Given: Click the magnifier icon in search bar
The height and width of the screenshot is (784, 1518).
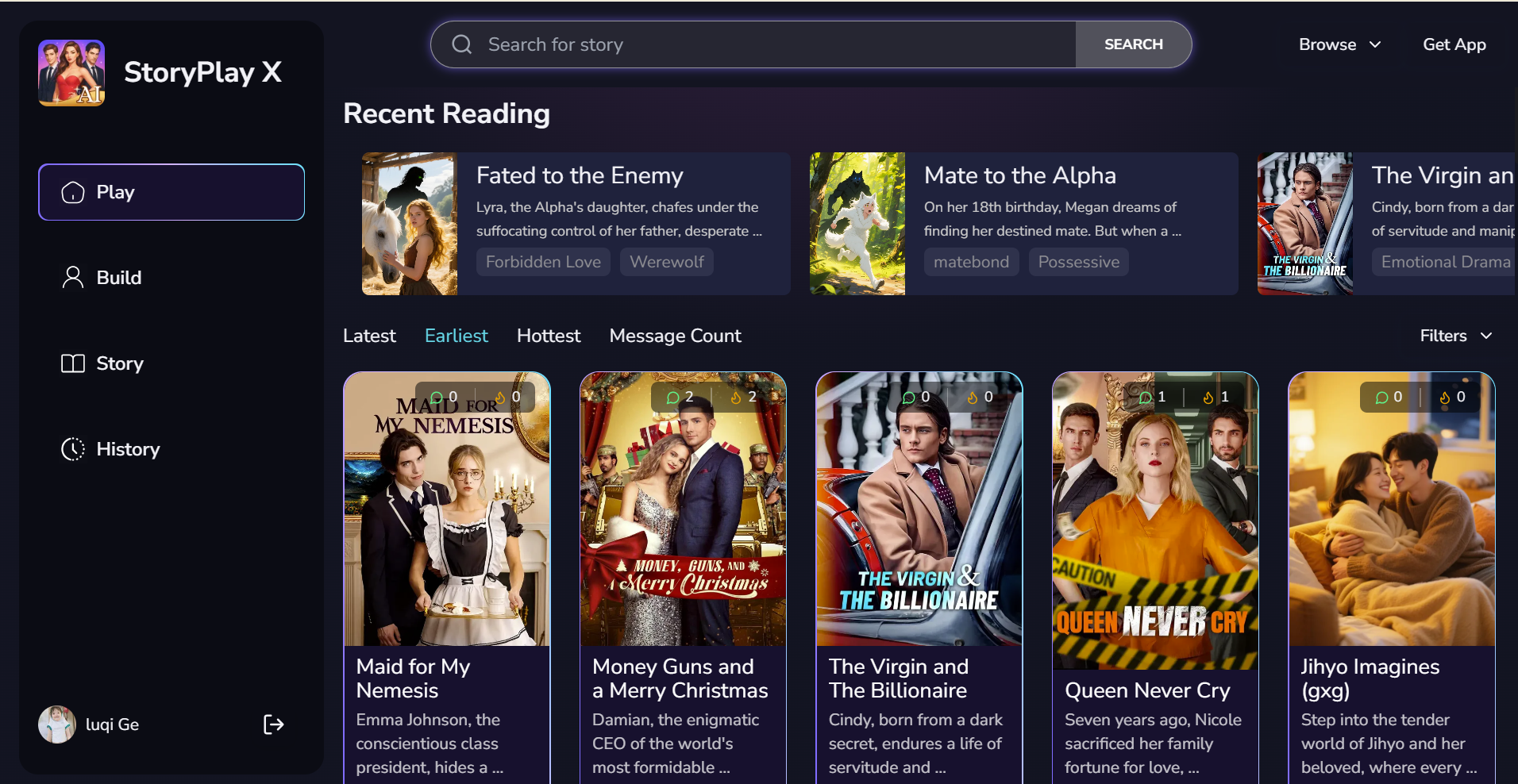Looking at the screenshot, I should [462, 44].
